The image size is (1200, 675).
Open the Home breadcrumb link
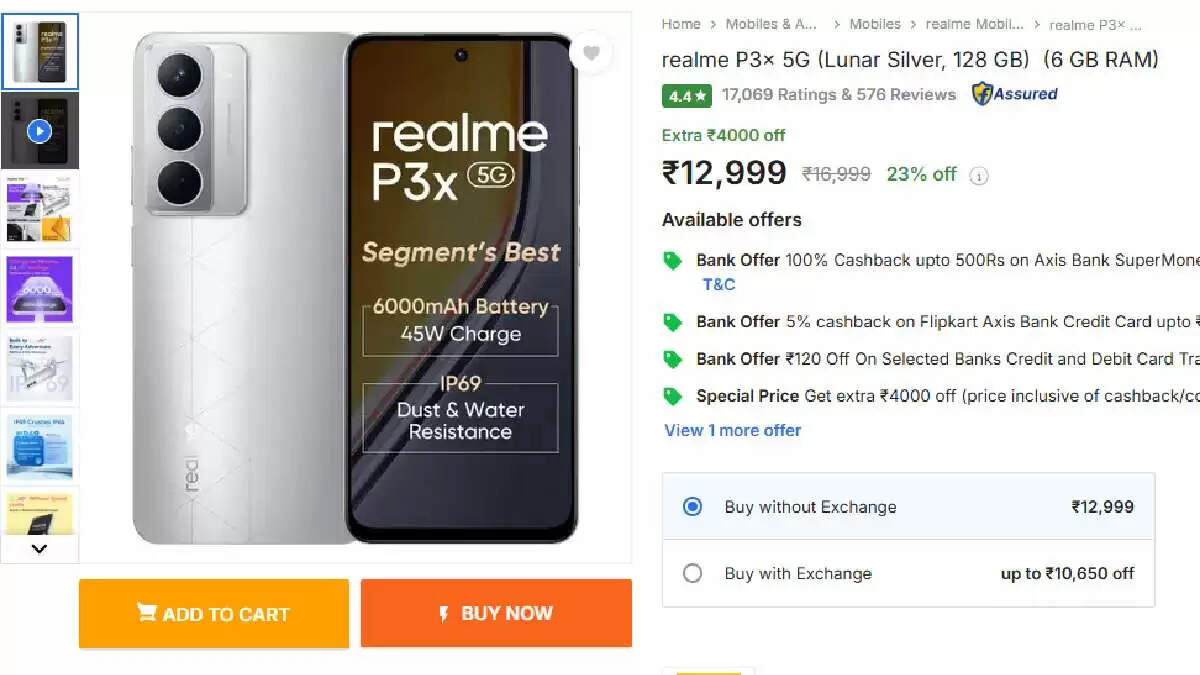tap(681, 23)
